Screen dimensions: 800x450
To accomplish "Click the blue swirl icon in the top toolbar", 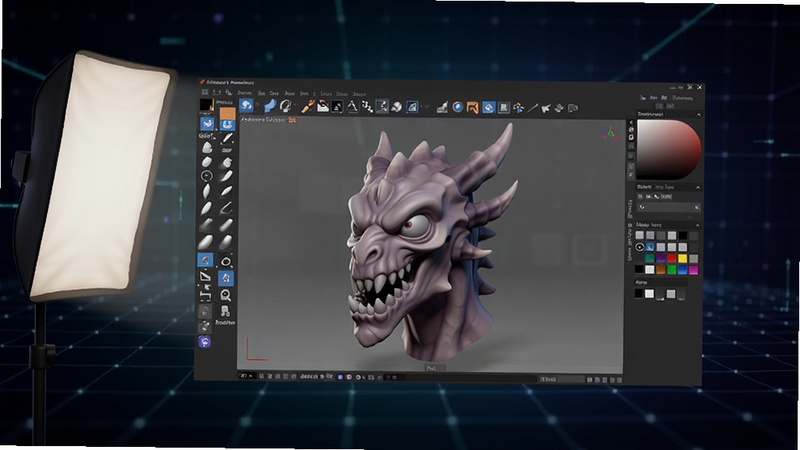I will tap(246, 106).
